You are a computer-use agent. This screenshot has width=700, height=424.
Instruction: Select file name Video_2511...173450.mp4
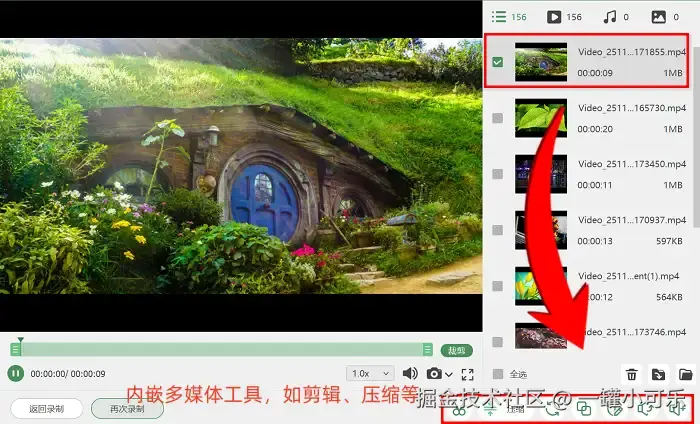632,164
